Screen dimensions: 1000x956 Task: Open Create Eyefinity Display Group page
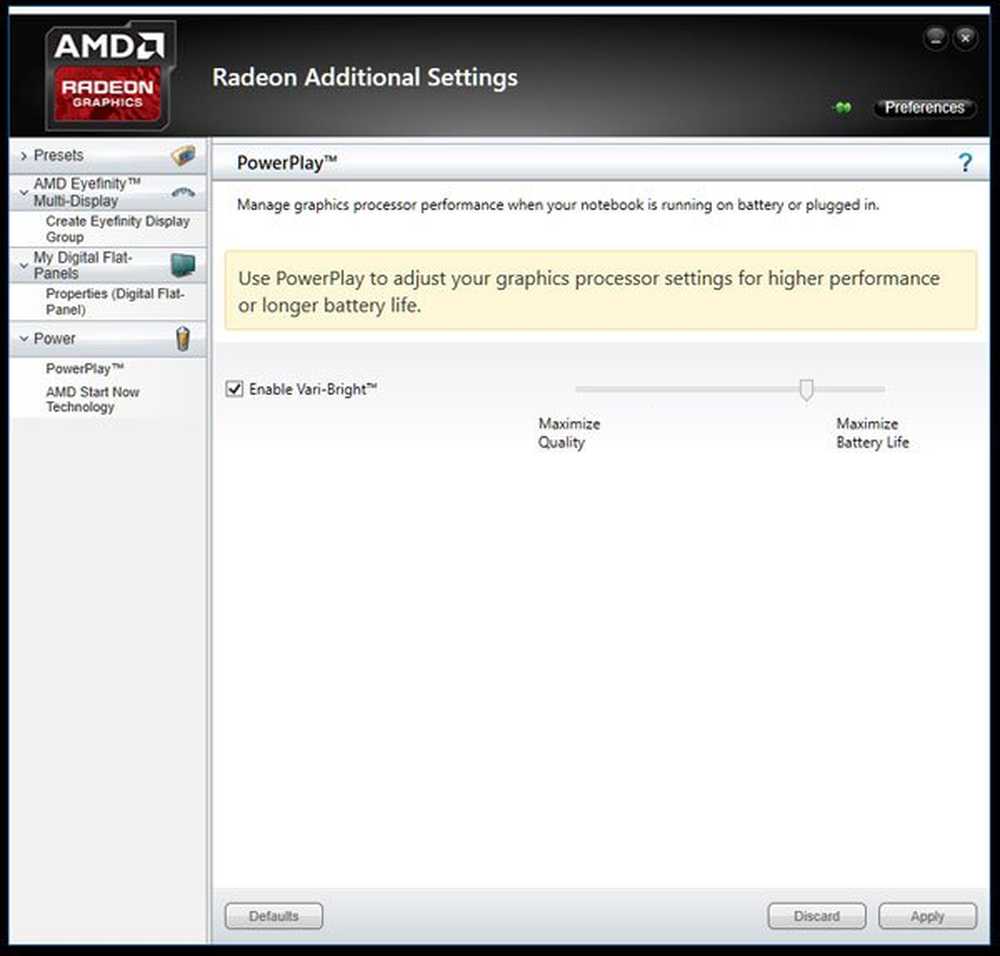point(118,228)
